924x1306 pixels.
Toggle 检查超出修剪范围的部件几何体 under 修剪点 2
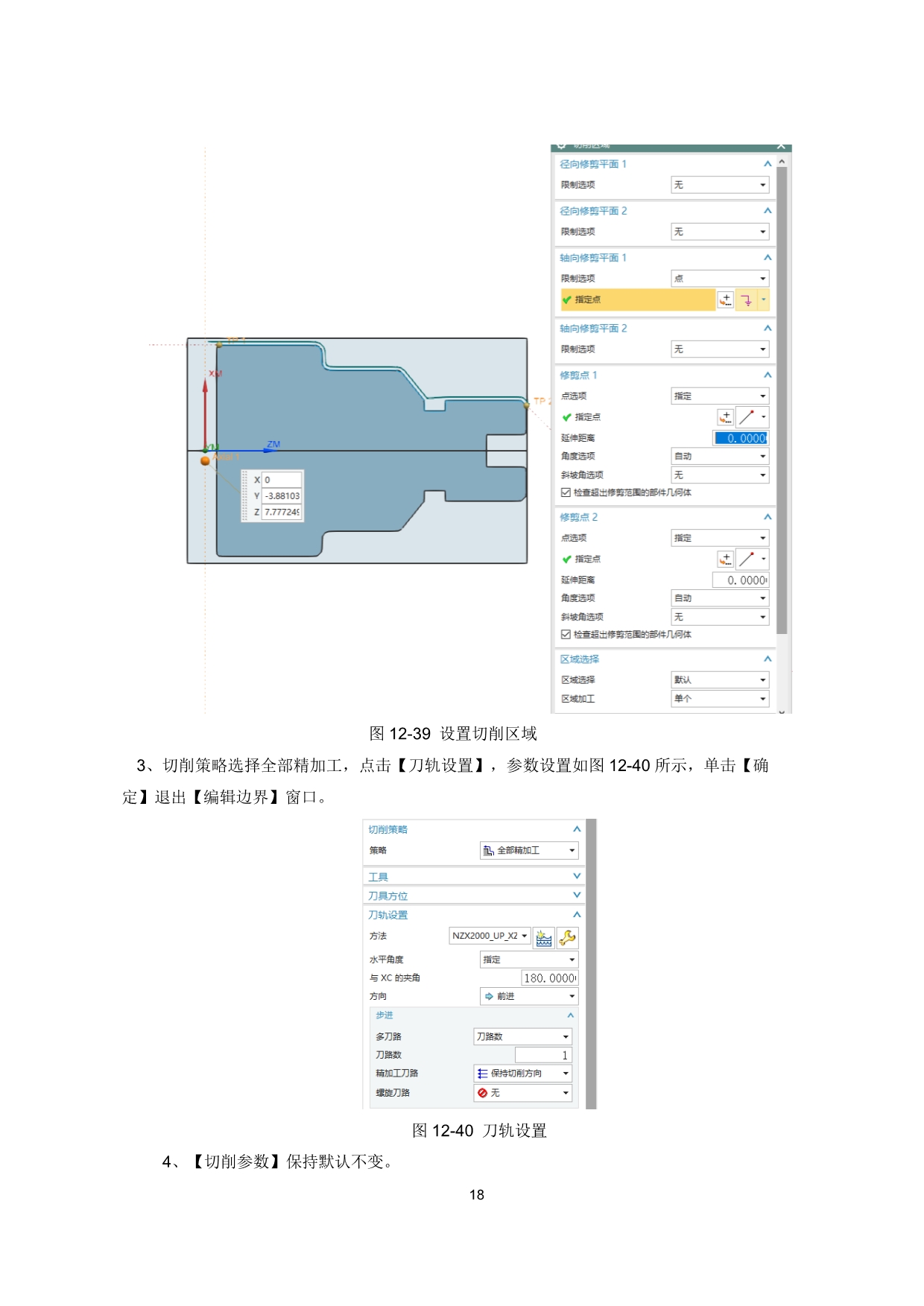[x=566, y=635]
